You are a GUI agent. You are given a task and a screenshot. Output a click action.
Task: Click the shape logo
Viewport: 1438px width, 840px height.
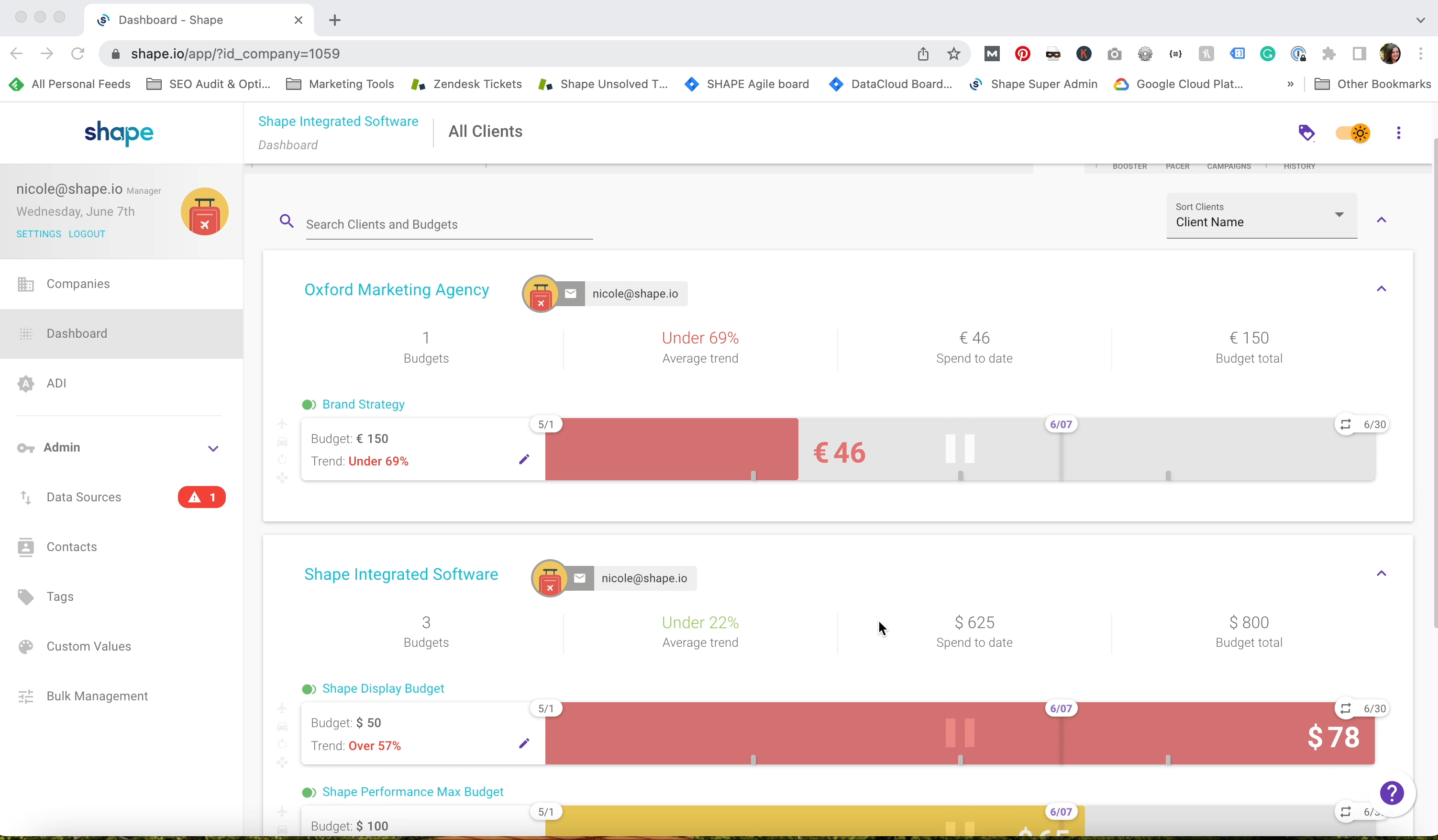point(119,133)
